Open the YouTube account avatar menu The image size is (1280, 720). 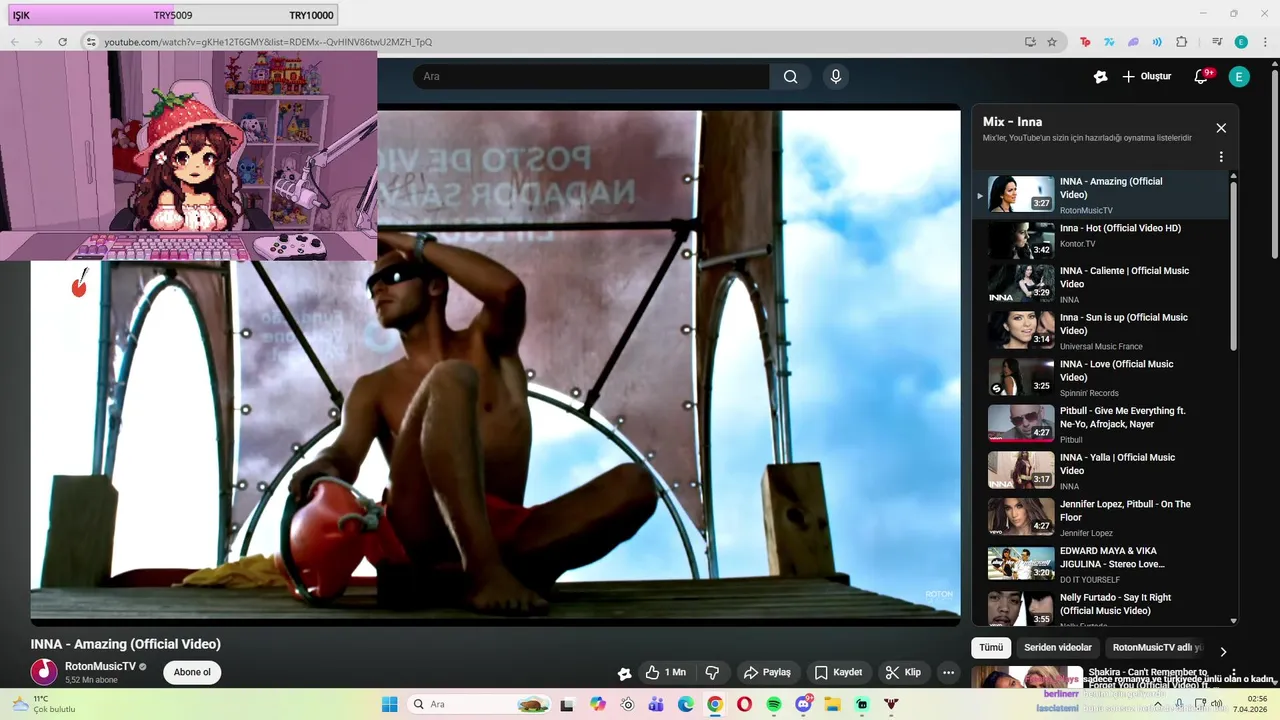point(1239,77)
